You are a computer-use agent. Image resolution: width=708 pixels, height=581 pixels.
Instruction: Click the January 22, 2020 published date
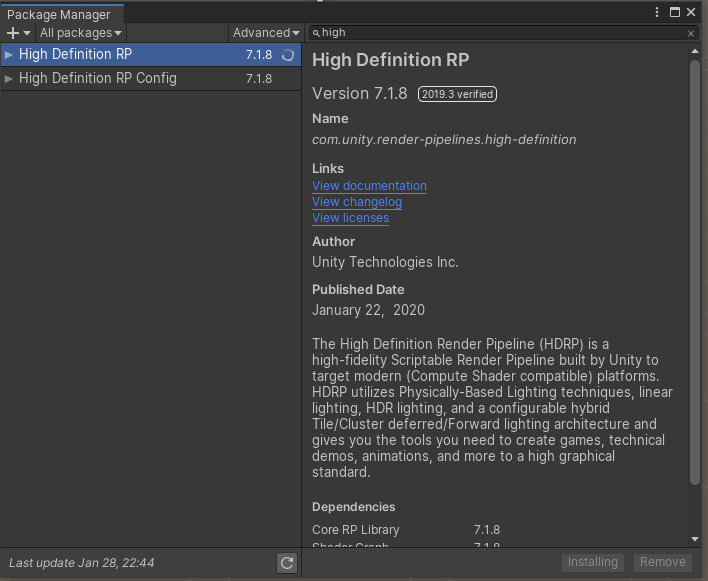click(368, 310)
